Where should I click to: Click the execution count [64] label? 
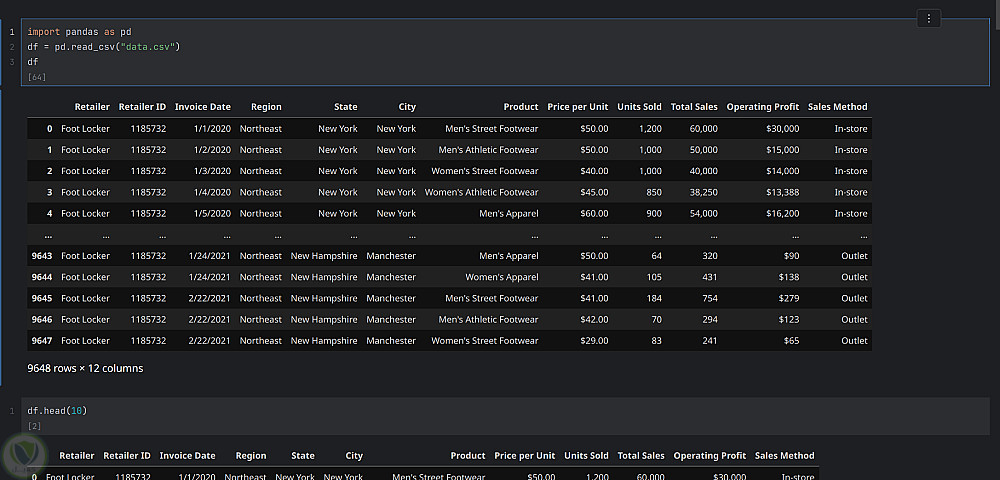pyautogui.click(x=36, y=77)
